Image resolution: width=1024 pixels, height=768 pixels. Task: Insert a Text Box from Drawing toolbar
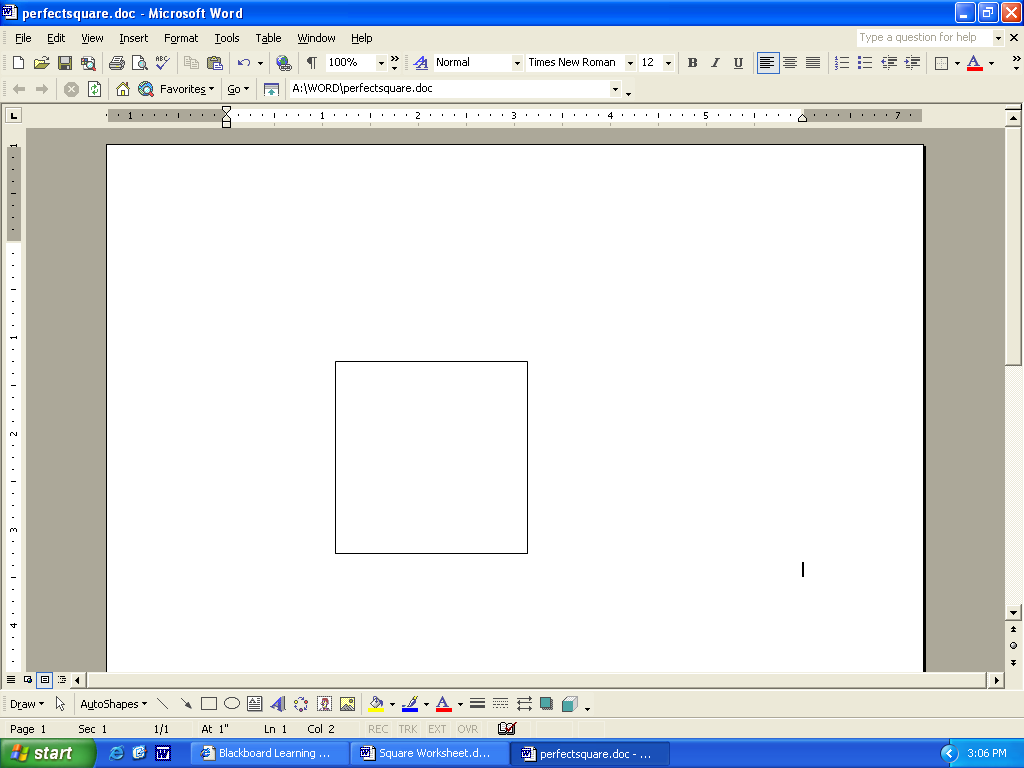pos(255,703)
